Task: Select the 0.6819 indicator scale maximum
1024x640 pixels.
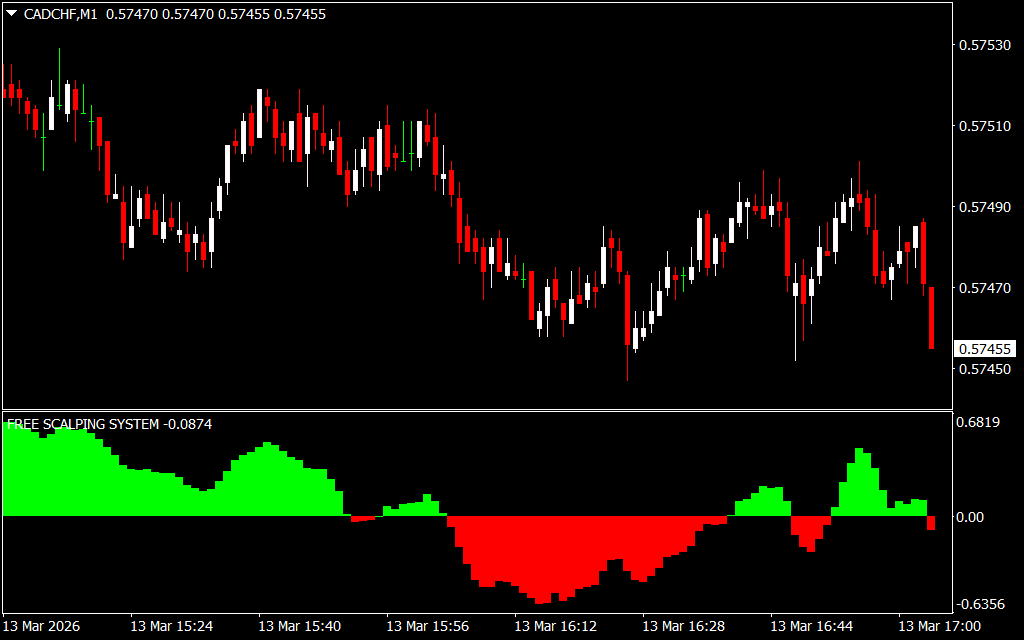Action: coord(978,422)
